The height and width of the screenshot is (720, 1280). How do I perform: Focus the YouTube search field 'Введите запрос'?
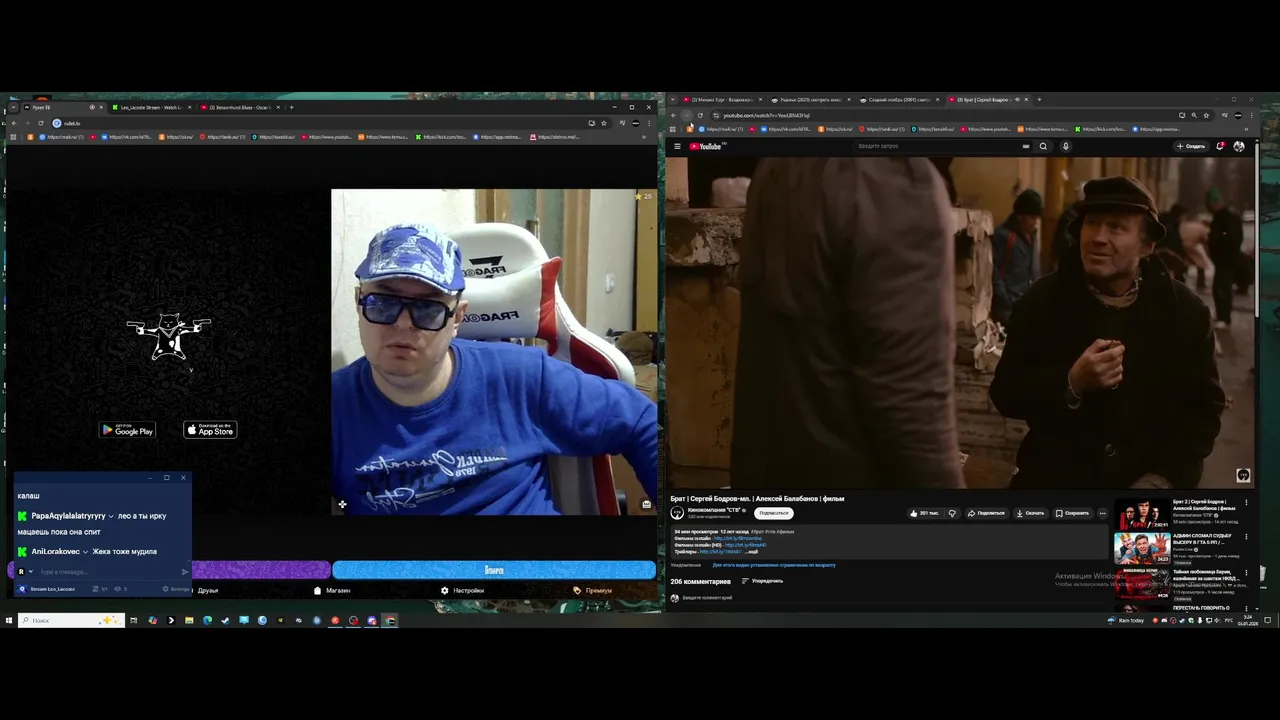click(940, 146)
